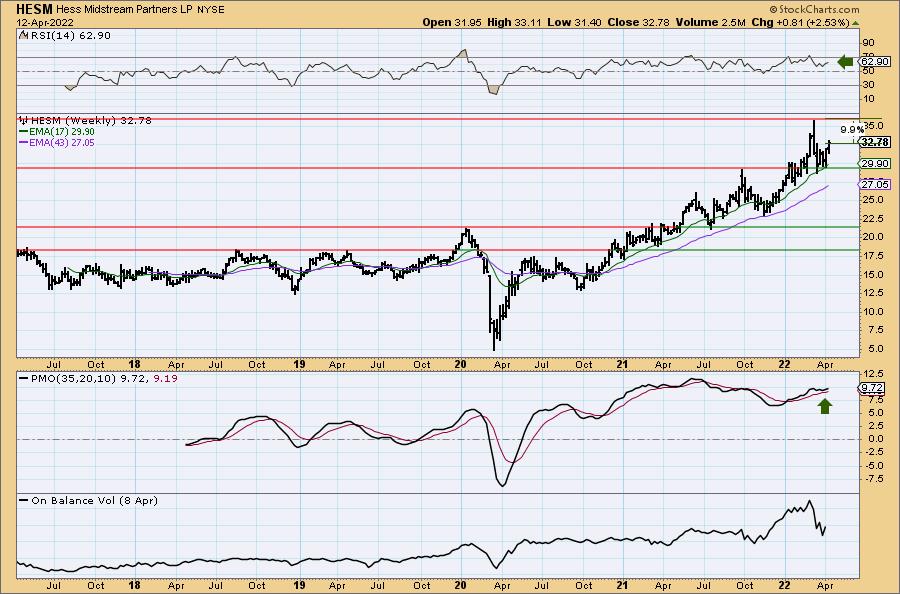Click the Low 31.40 value
Screen dimensions: 900x594
(x=573, y=22)
